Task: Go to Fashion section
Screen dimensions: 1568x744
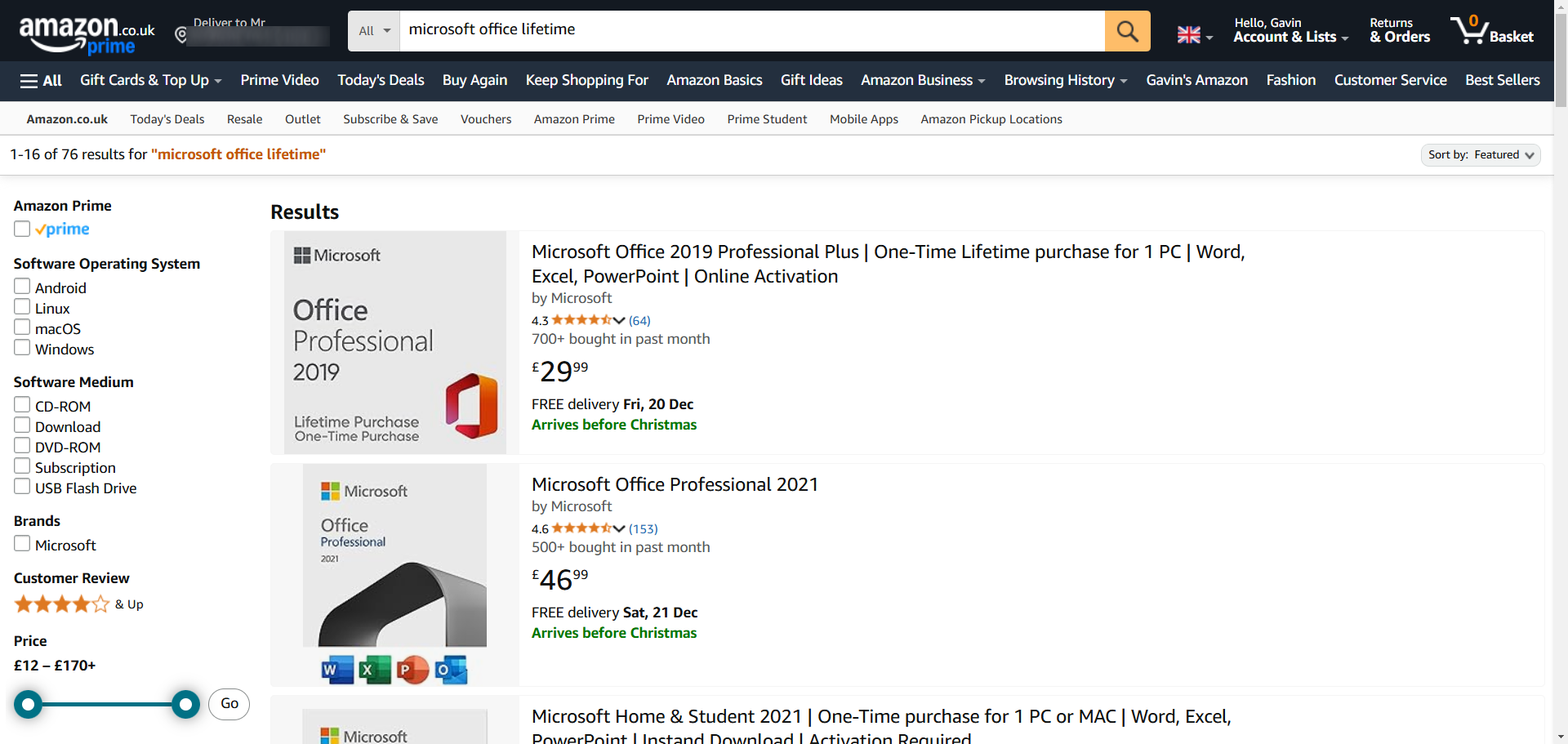Action: (x=1290, y=80)
